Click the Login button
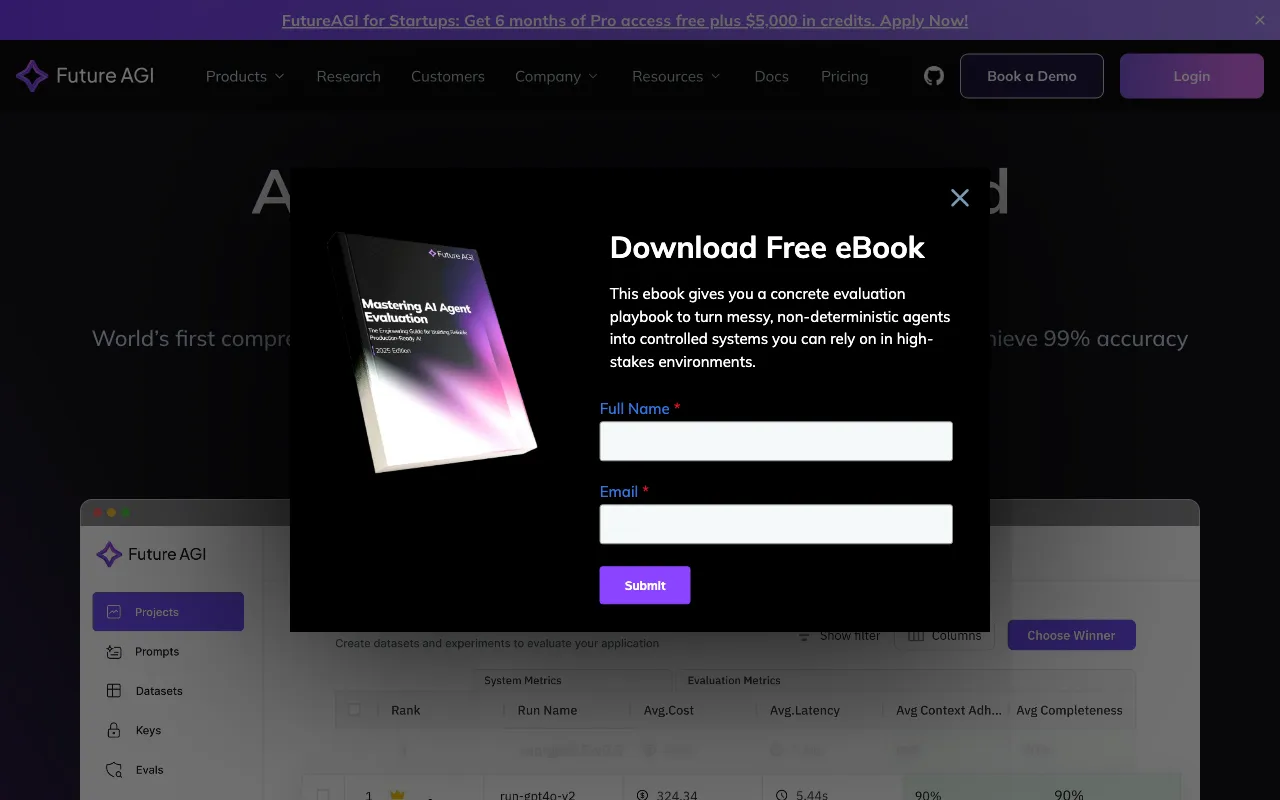The image size is (1280, 800). coord(1192,76)
